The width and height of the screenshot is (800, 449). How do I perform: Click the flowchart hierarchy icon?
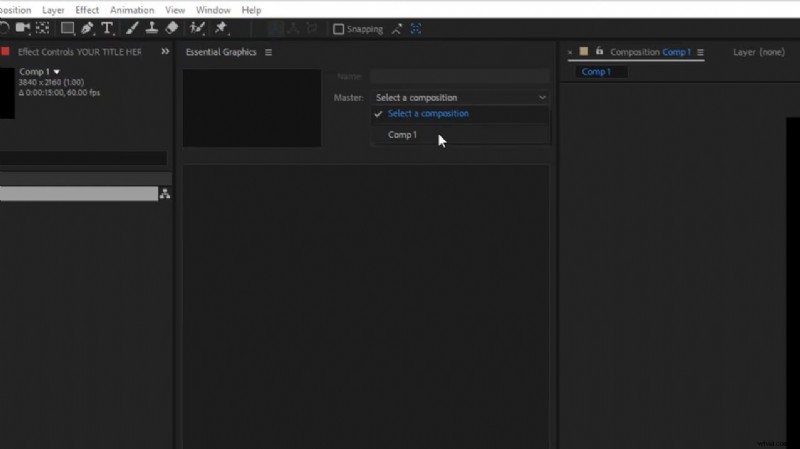coord(165,194)
